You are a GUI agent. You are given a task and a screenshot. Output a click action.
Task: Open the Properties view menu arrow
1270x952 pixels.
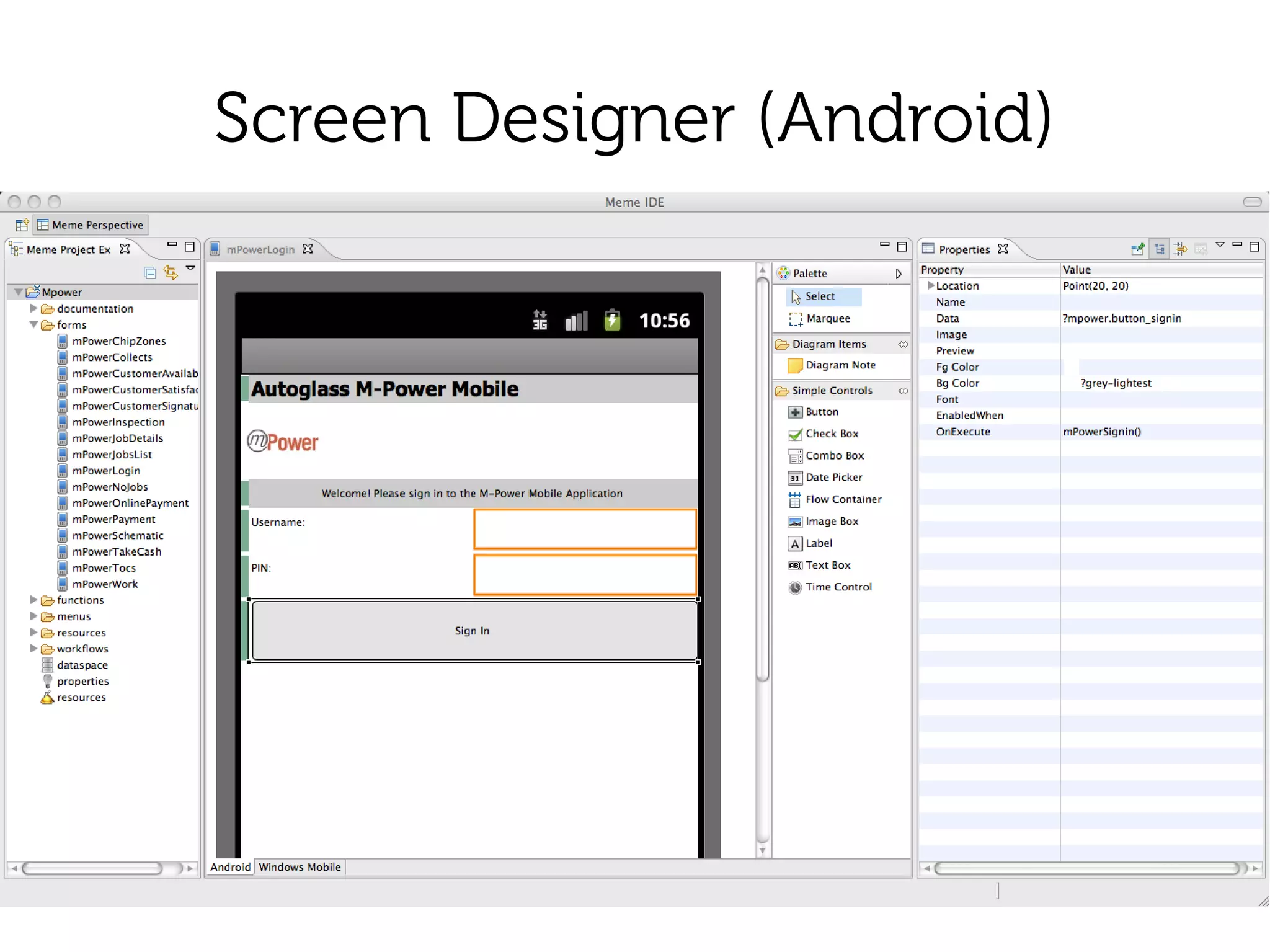pos(1220,244)
